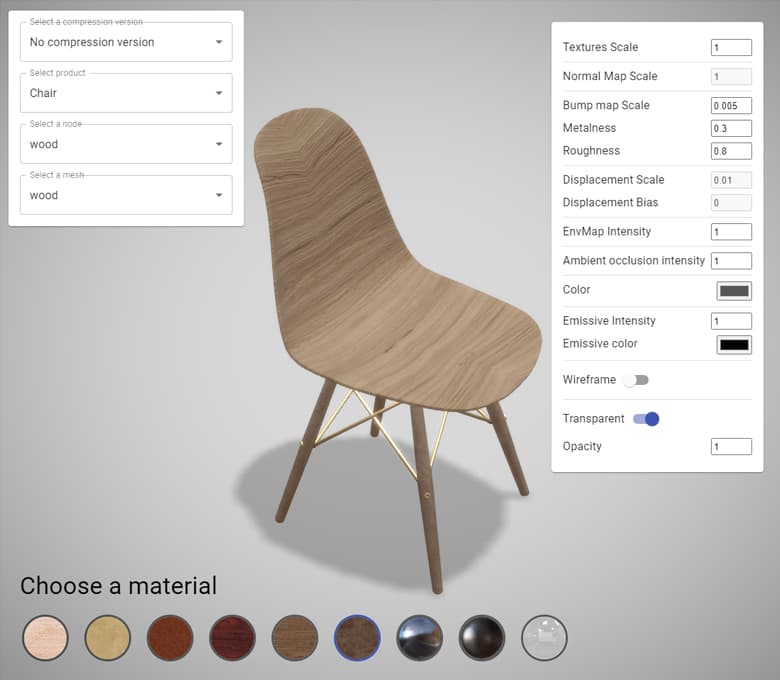Pick the reddish-brown mahogany material swatch

[170, 638]
